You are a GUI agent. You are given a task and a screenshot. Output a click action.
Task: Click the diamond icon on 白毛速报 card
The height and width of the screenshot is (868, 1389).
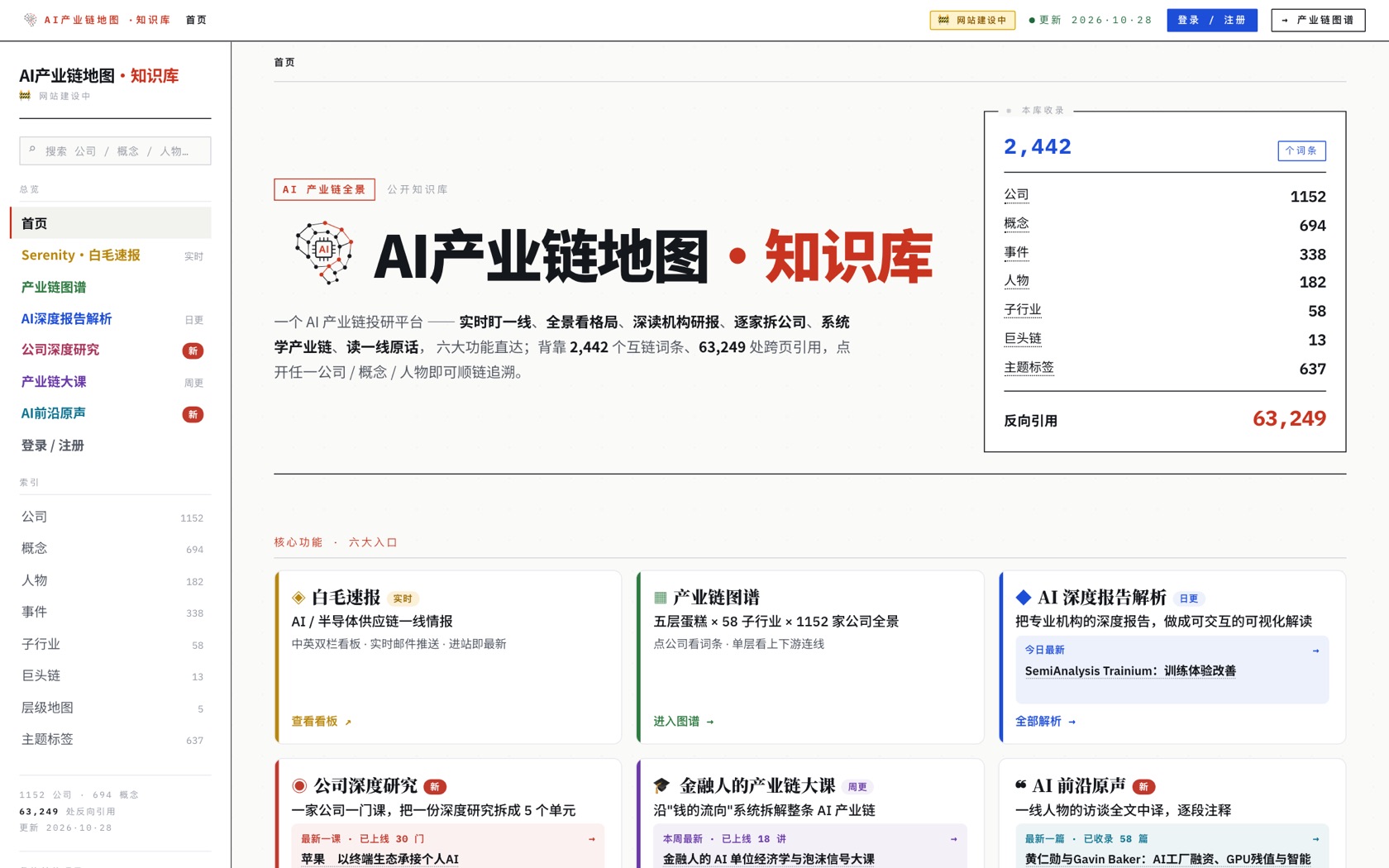[298, 598]
